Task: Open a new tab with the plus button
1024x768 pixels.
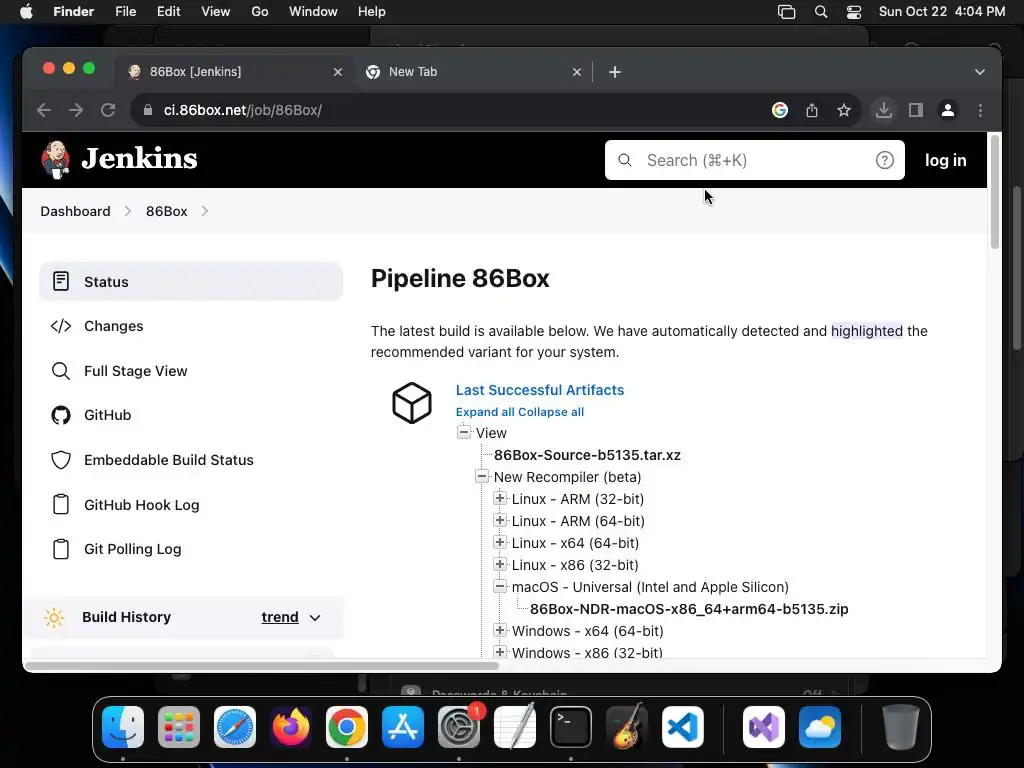Action: (x=615, y=72)
